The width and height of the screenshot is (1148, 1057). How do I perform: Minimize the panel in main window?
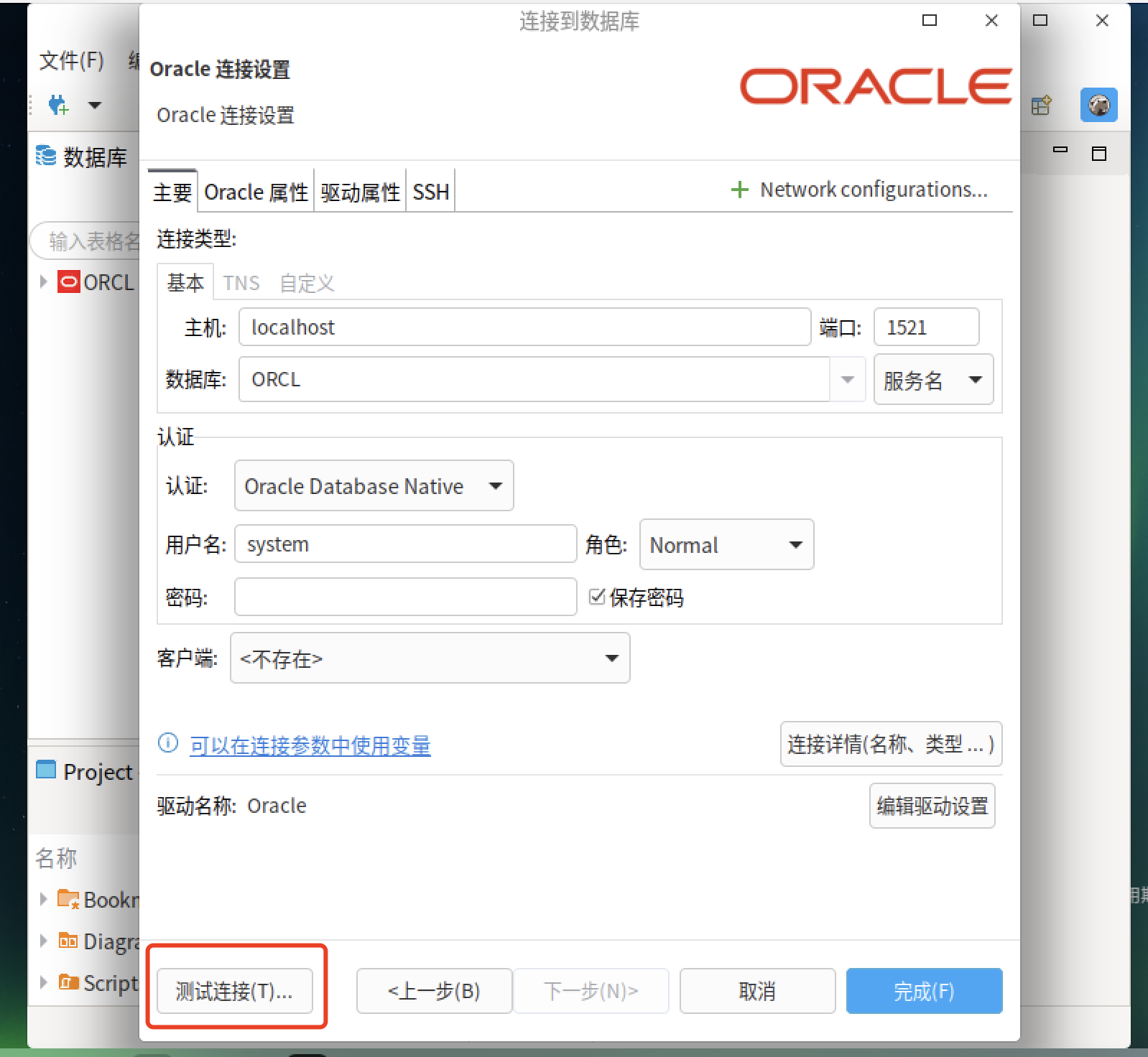[1060, 151]
